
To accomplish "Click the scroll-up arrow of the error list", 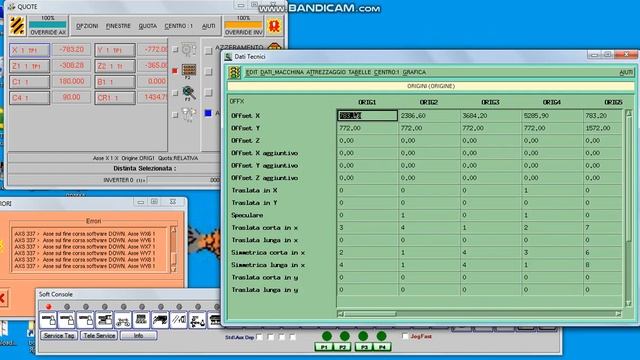I will click(173, 230).
